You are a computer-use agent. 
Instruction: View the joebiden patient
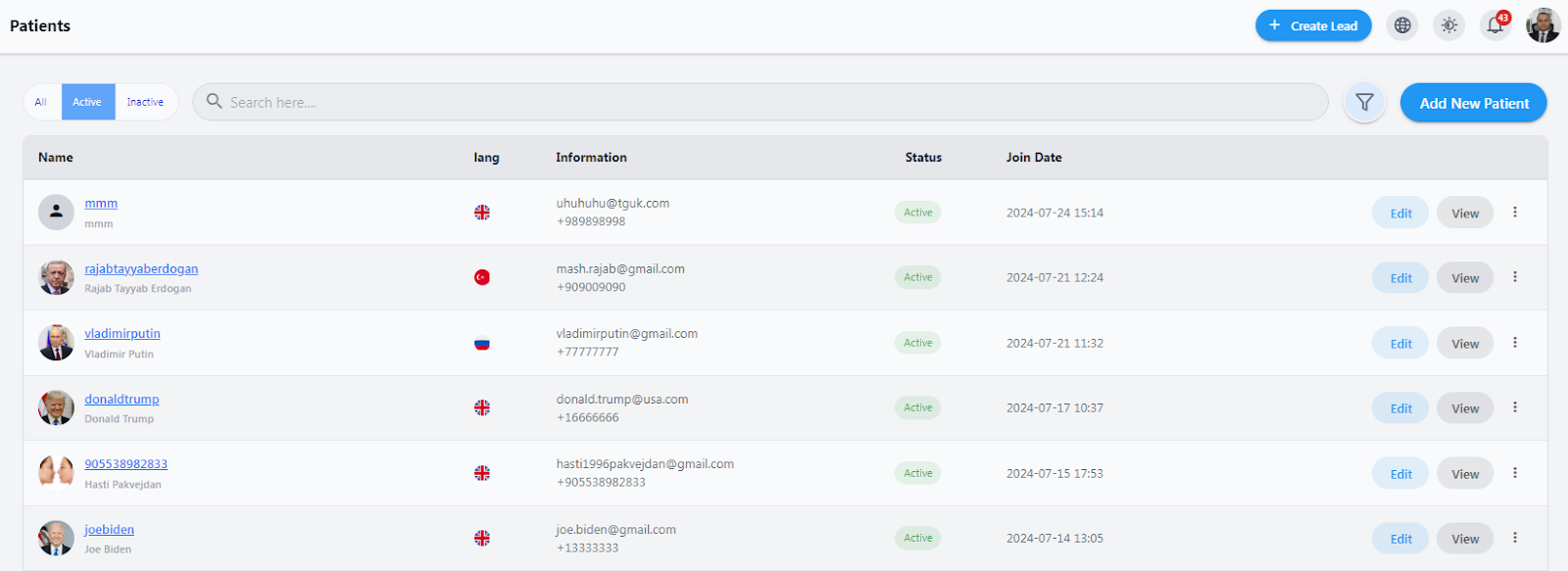pos(1465,539)
